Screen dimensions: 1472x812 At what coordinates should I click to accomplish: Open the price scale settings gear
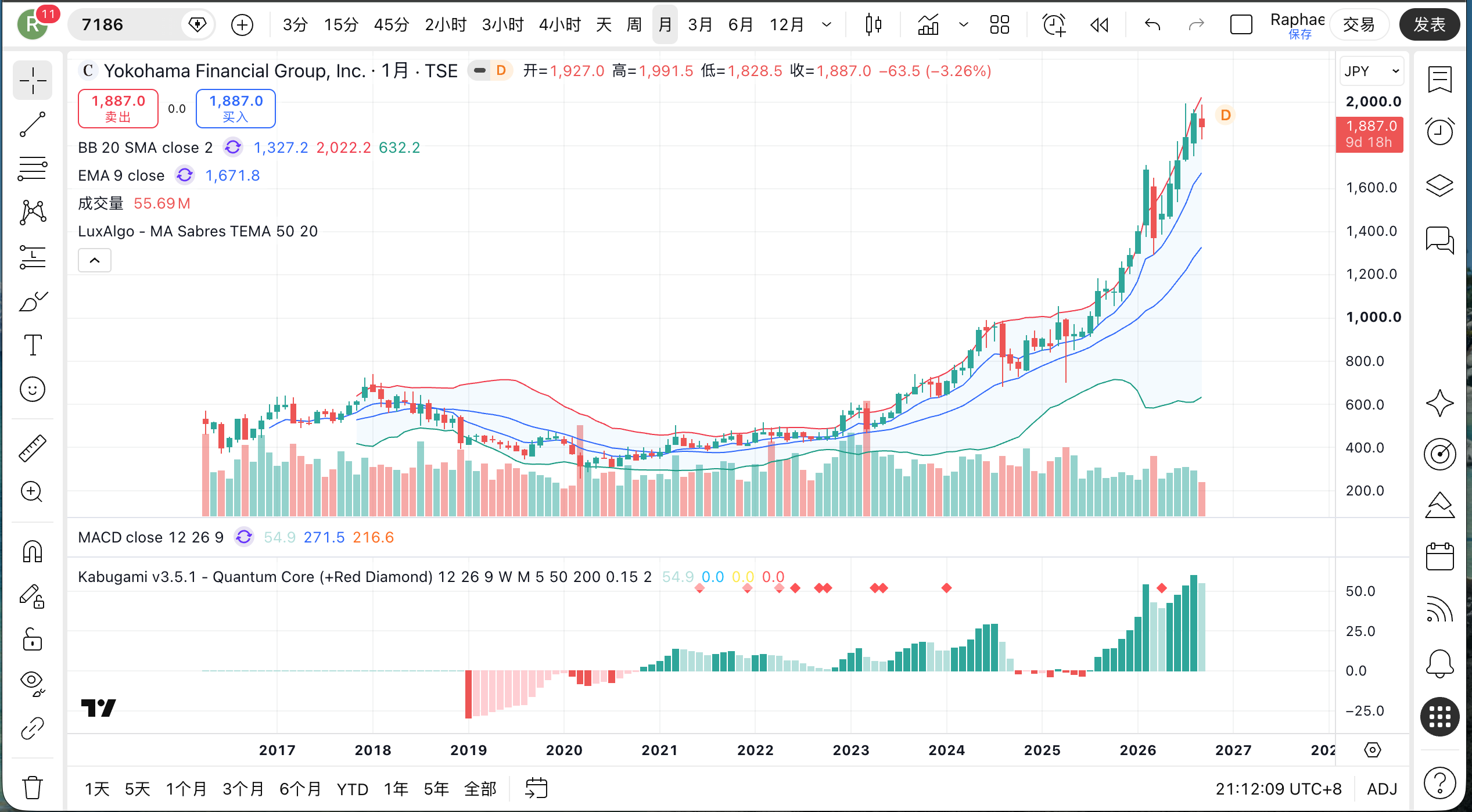1372,750
